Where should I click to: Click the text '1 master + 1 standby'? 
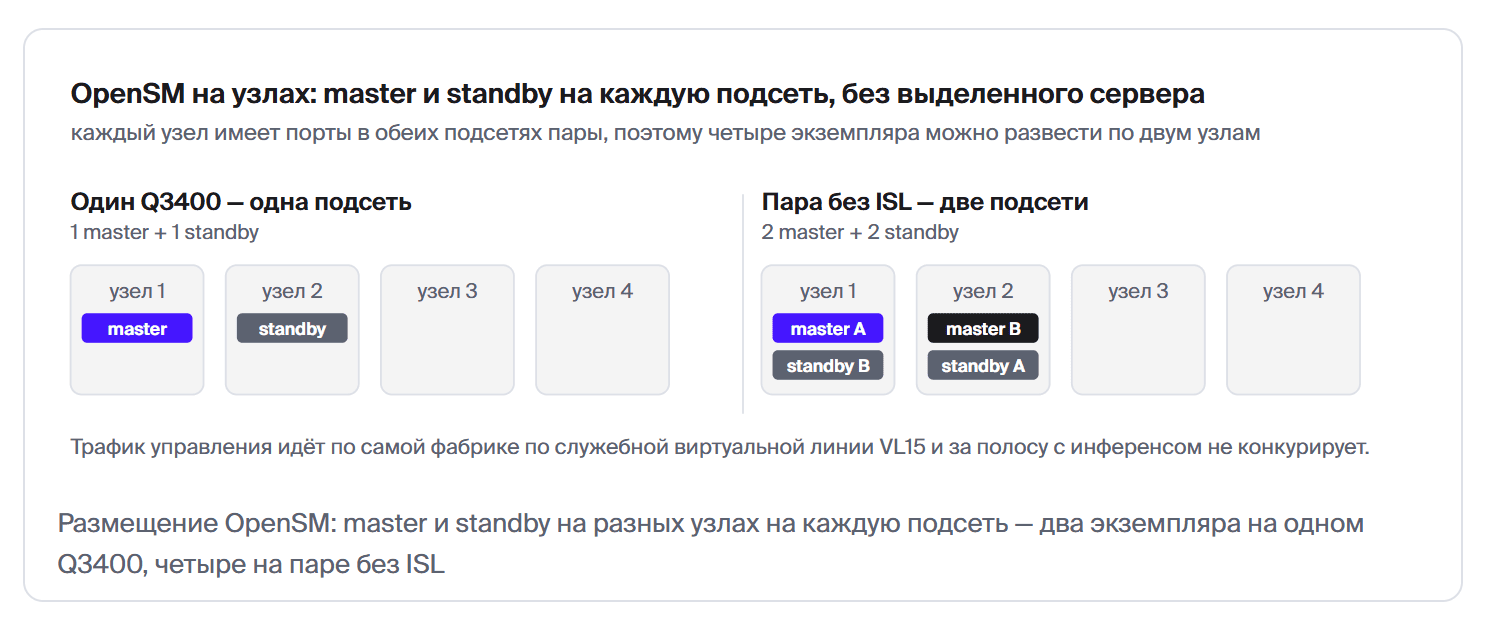pyautogui.click(x=165, y=232)
